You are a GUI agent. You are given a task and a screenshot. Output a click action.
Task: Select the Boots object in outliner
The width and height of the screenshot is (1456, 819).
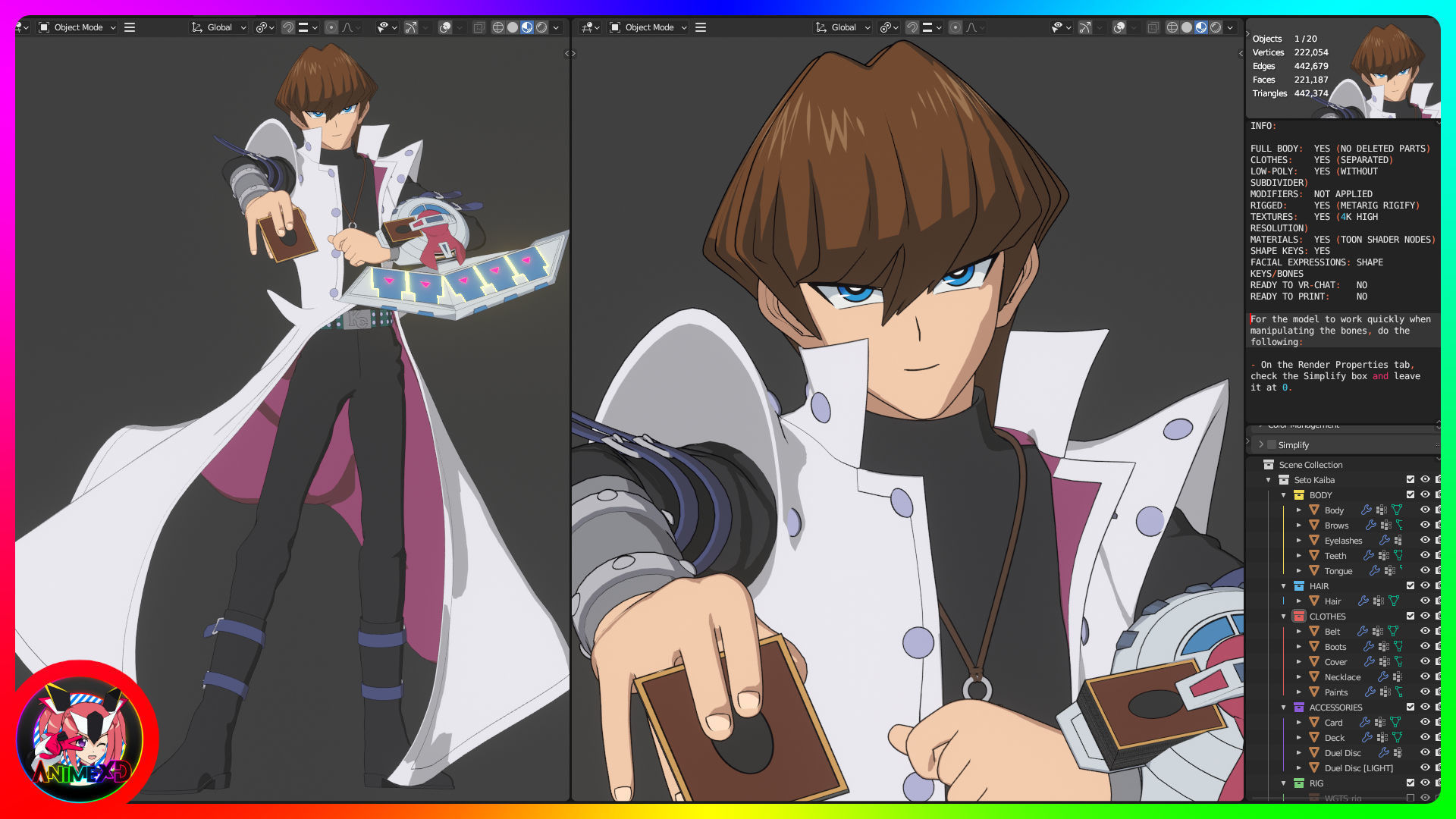click(1335, 647)
